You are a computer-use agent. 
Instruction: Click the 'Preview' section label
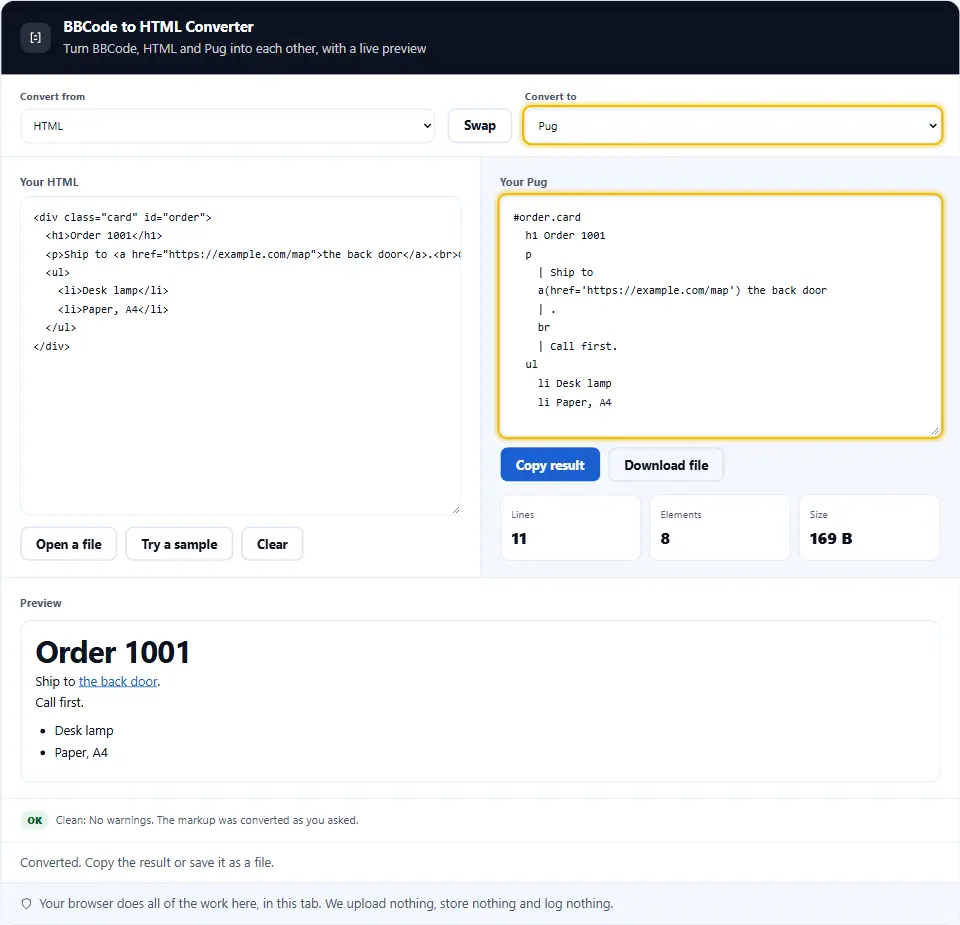pyautogui.click(x=40, y=603)
